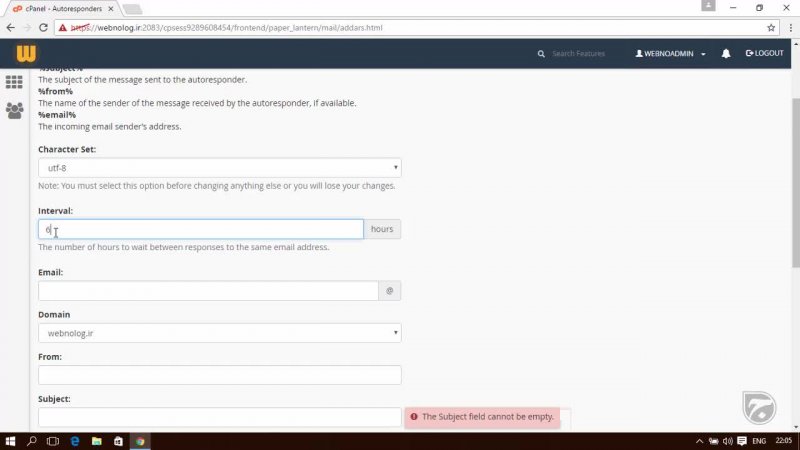
Task: Bookmark this page with the star icon
Action: pyautogui.click(x=771, y=27)
